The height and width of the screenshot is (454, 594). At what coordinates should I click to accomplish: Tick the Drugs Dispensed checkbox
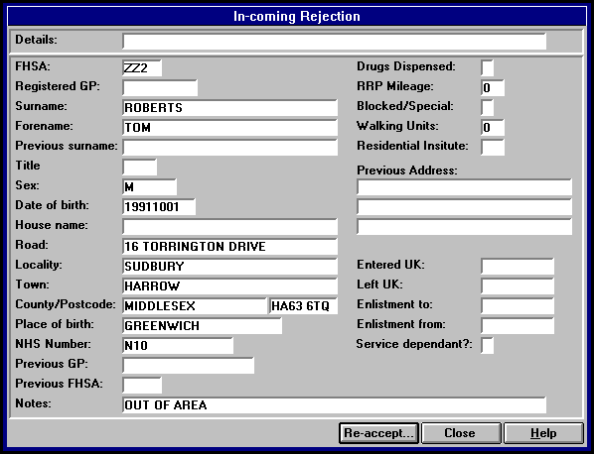488,68
